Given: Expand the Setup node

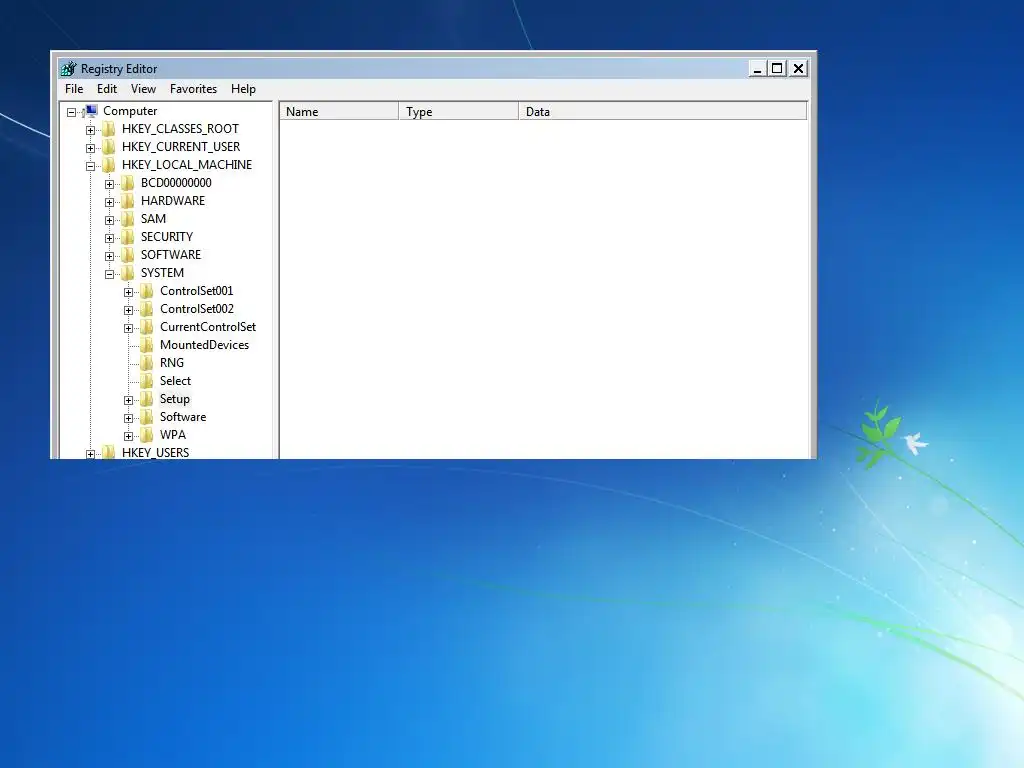Looking at the screenshot, I should 129,400.
